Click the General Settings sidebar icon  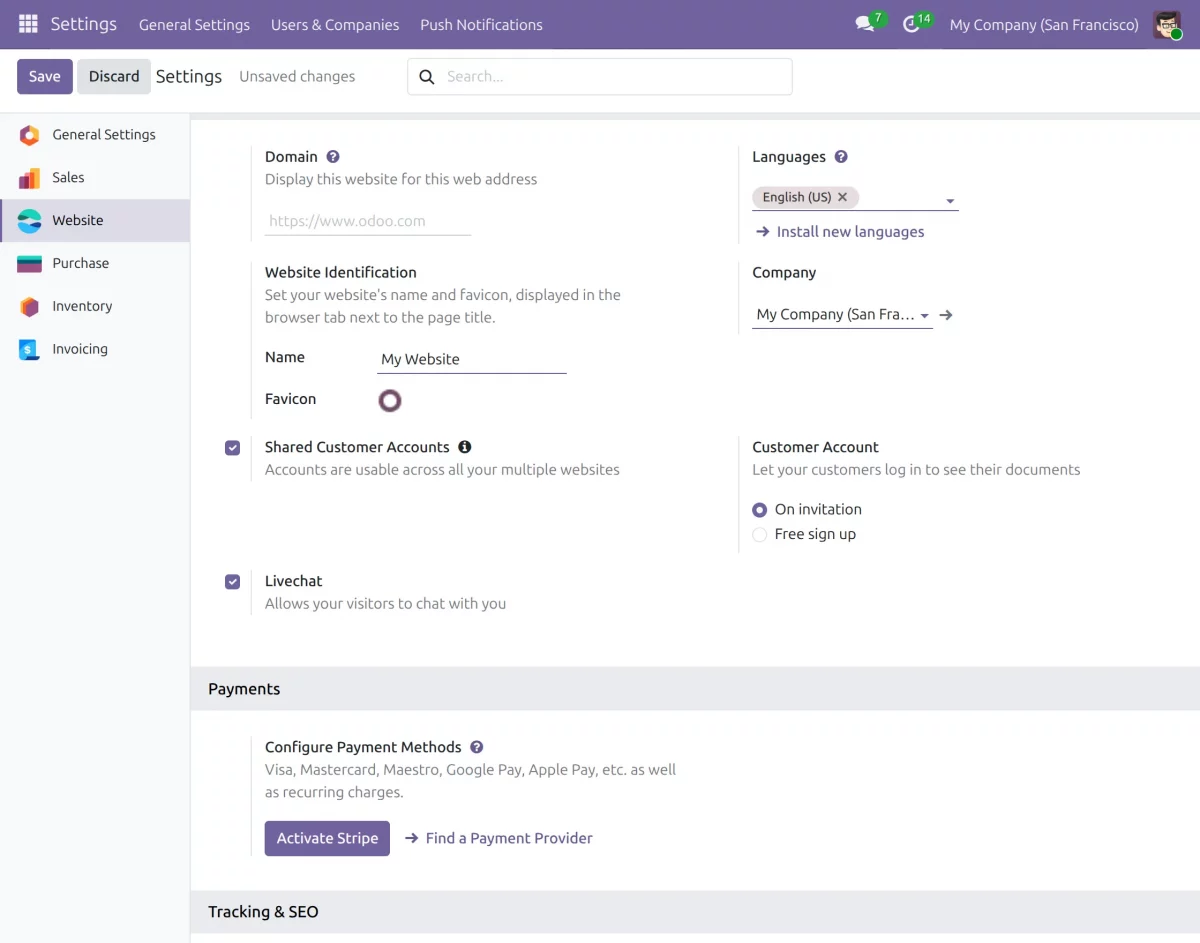(x=30, y=135)
